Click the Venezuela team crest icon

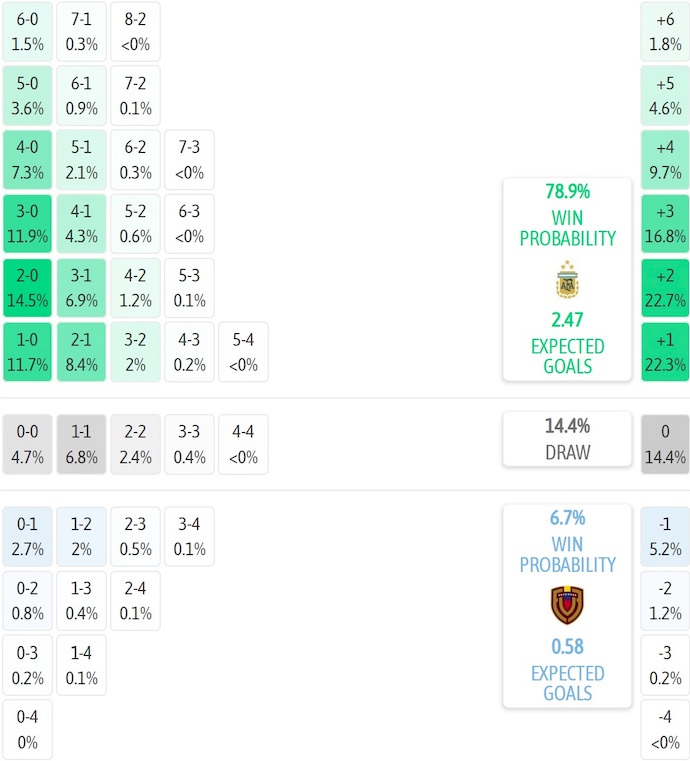coord(567,606)
